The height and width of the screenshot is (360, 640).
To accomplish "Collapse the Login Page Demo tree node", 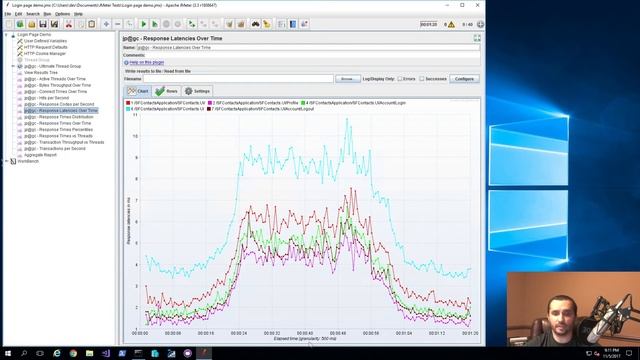I will click(6, 35).
